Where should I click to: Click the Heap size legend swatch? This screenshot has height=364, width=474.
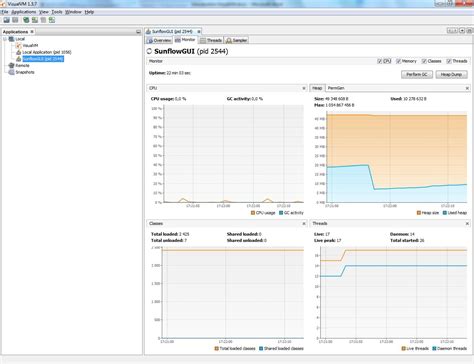(x=419, y=213)
